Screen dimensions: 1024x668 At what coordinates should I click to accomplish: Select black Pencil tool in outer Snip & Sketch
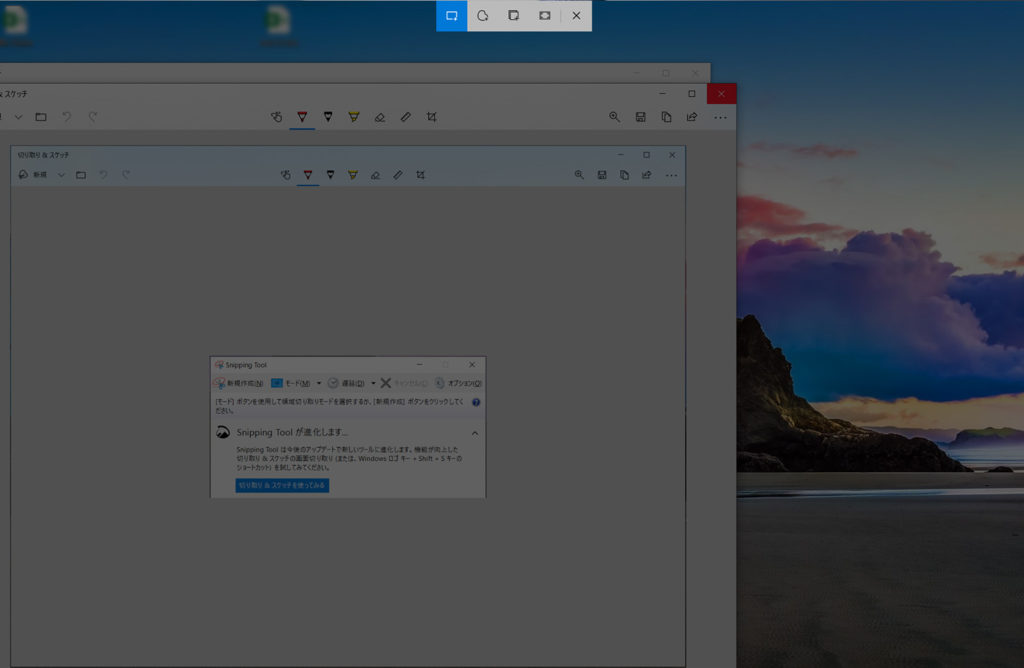328,117
